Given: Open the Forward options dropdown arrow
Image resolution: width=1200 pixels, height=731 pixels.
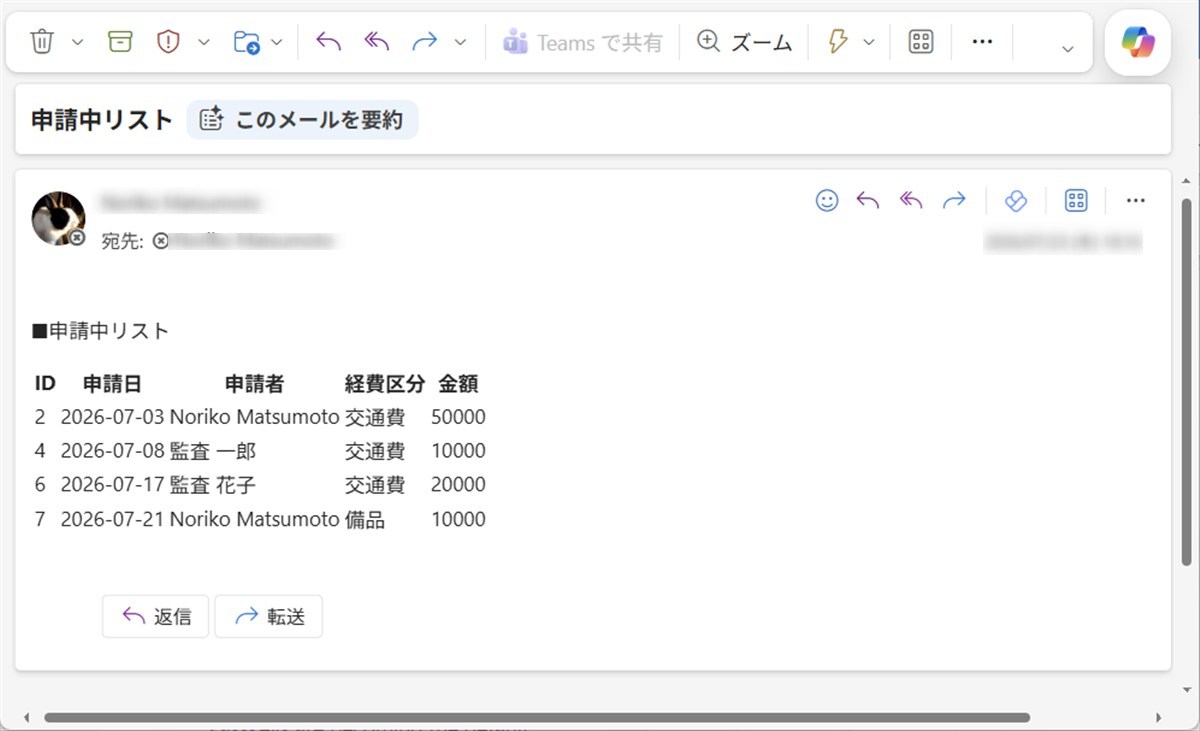Looking at the screenshot, I should 460,42.
